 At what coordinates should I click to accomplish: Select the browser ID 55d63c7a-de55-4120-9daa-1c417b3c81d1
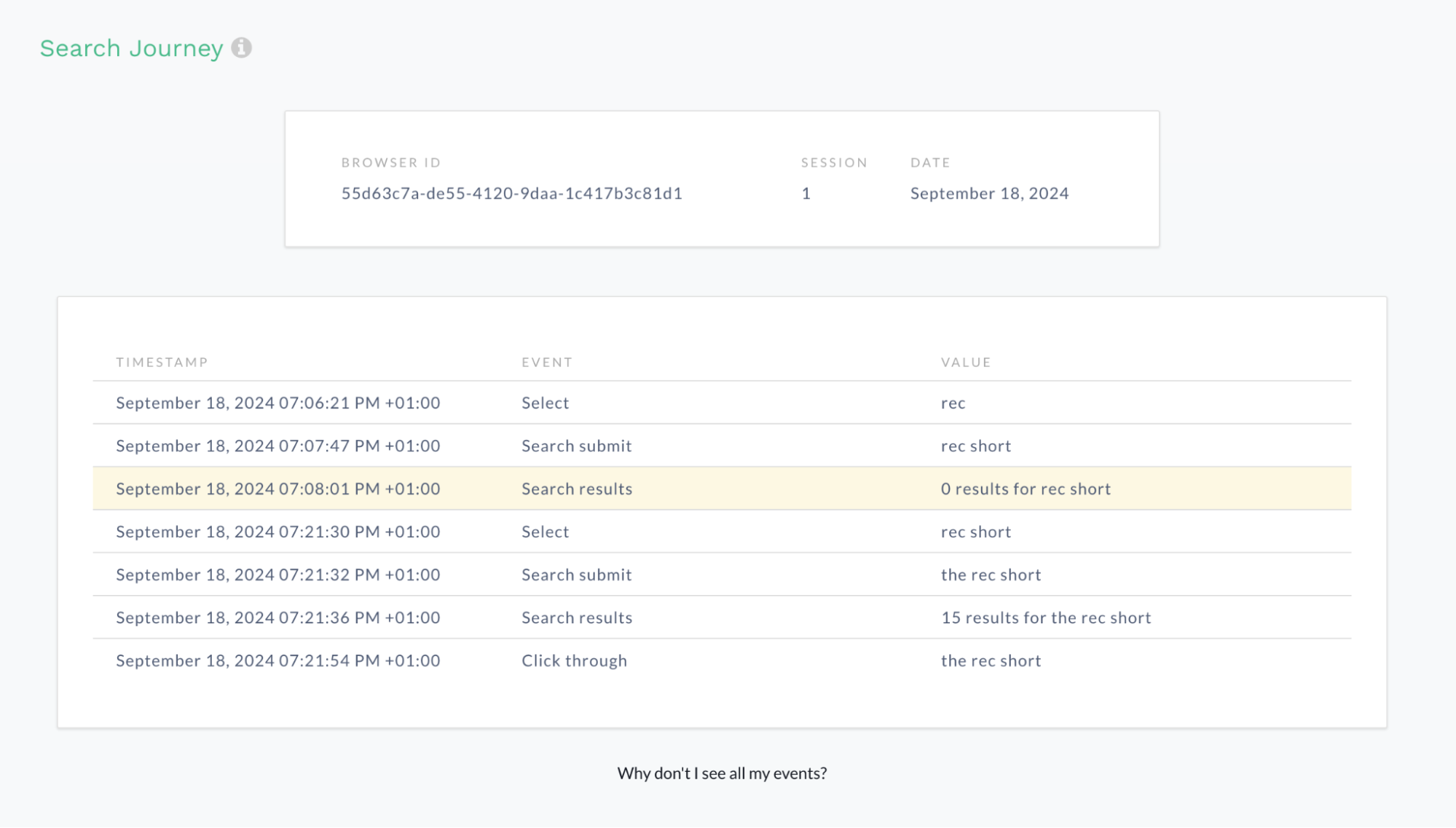coord(512,194)
